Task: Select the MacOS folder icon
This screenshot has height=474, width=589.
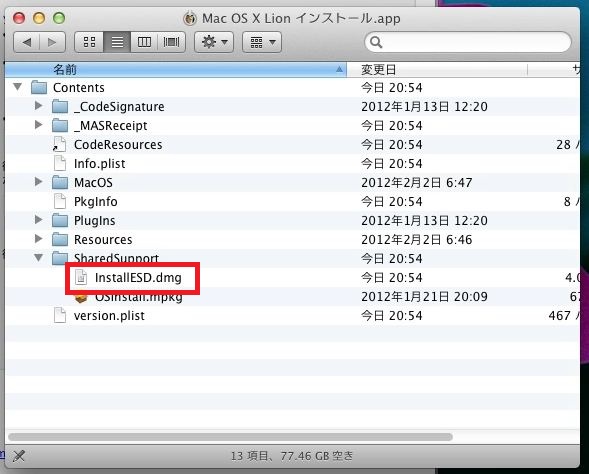Action: click(60, 183)
